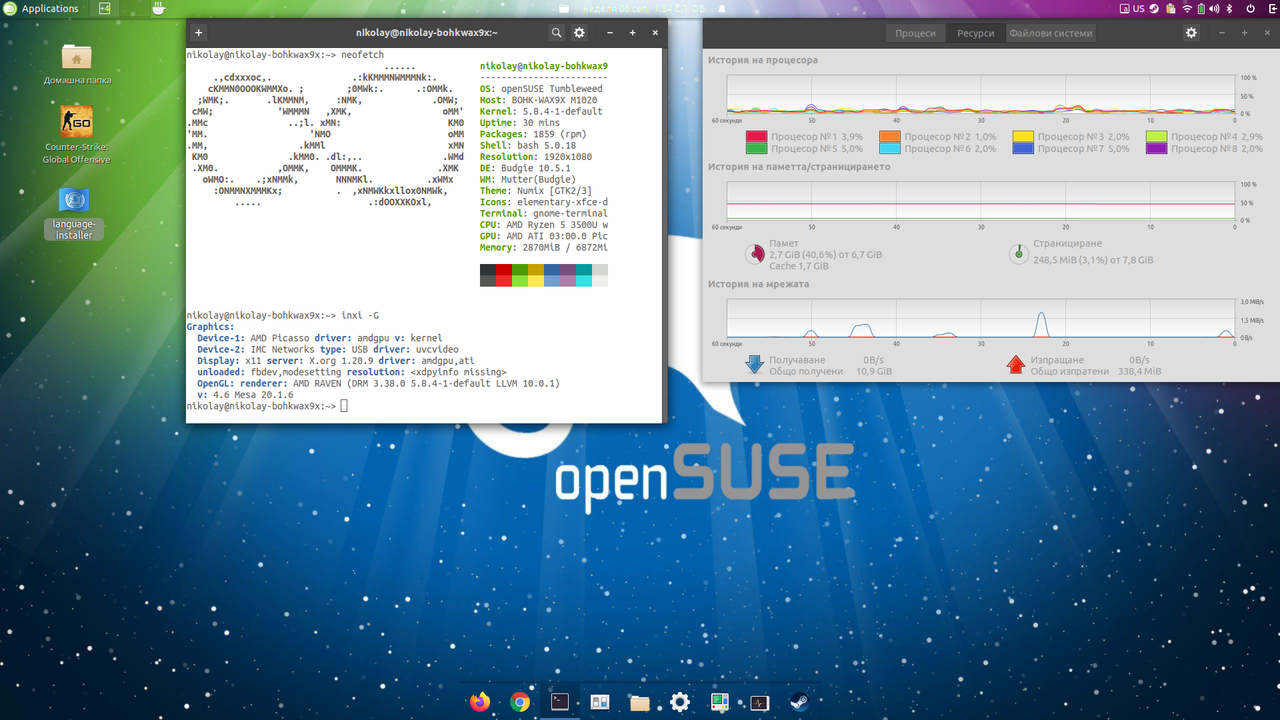Open the green circuit-board app in dock
Screen dimensions: 1280x720
[x=719, y=702]
